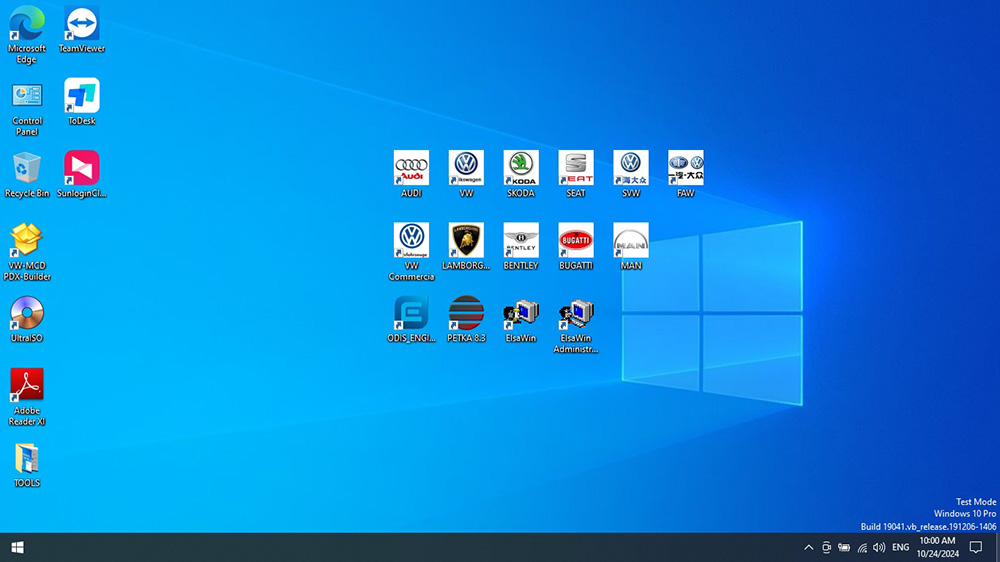Open the Action Center notifications

point(976,547)
